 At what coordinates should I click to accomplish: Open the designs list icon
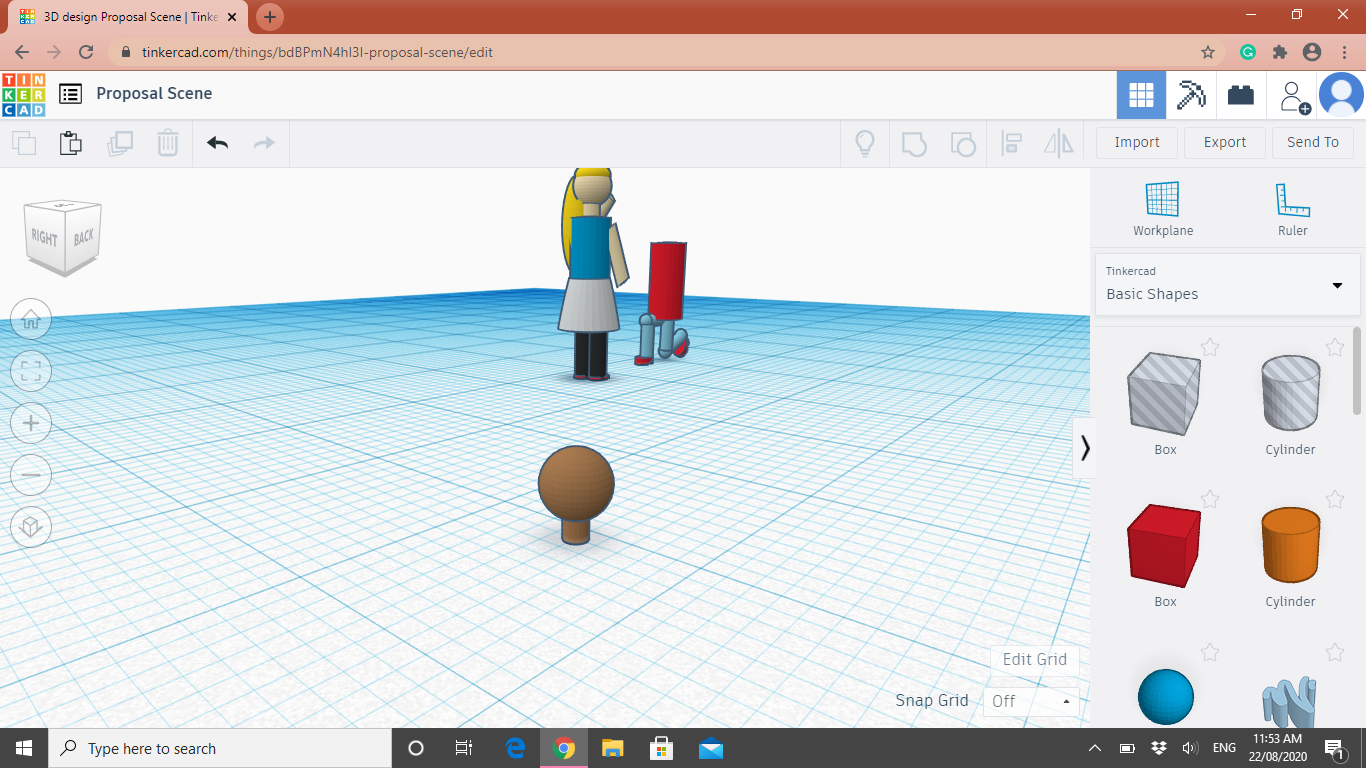70,94
